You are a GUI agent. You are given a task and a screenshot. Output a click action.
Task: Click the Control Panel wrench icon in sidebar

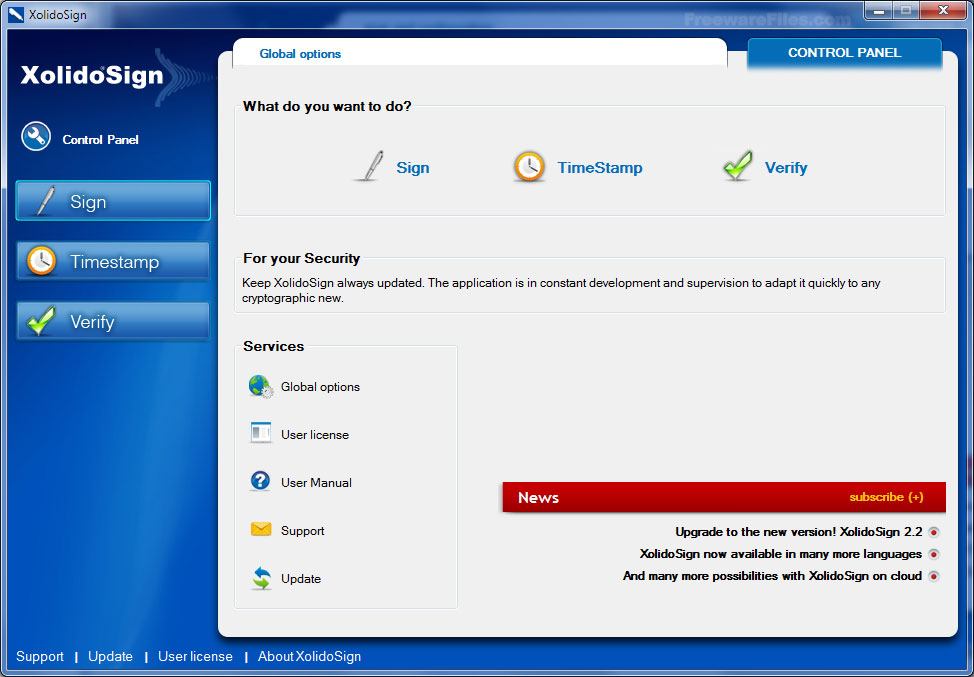[35, 136]
